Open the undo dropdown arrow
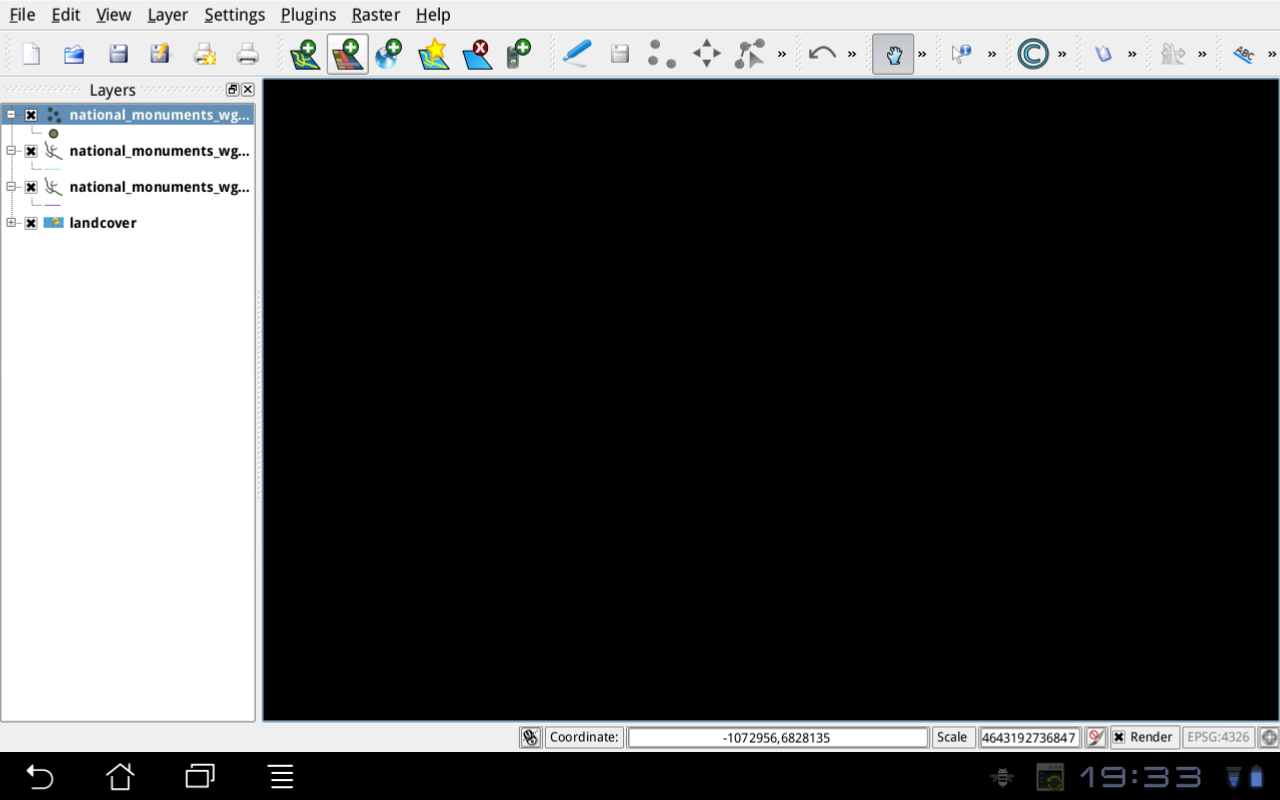The height and width of the screenshot is (800, 1280). pyautogui.click(x=850, y=54)
